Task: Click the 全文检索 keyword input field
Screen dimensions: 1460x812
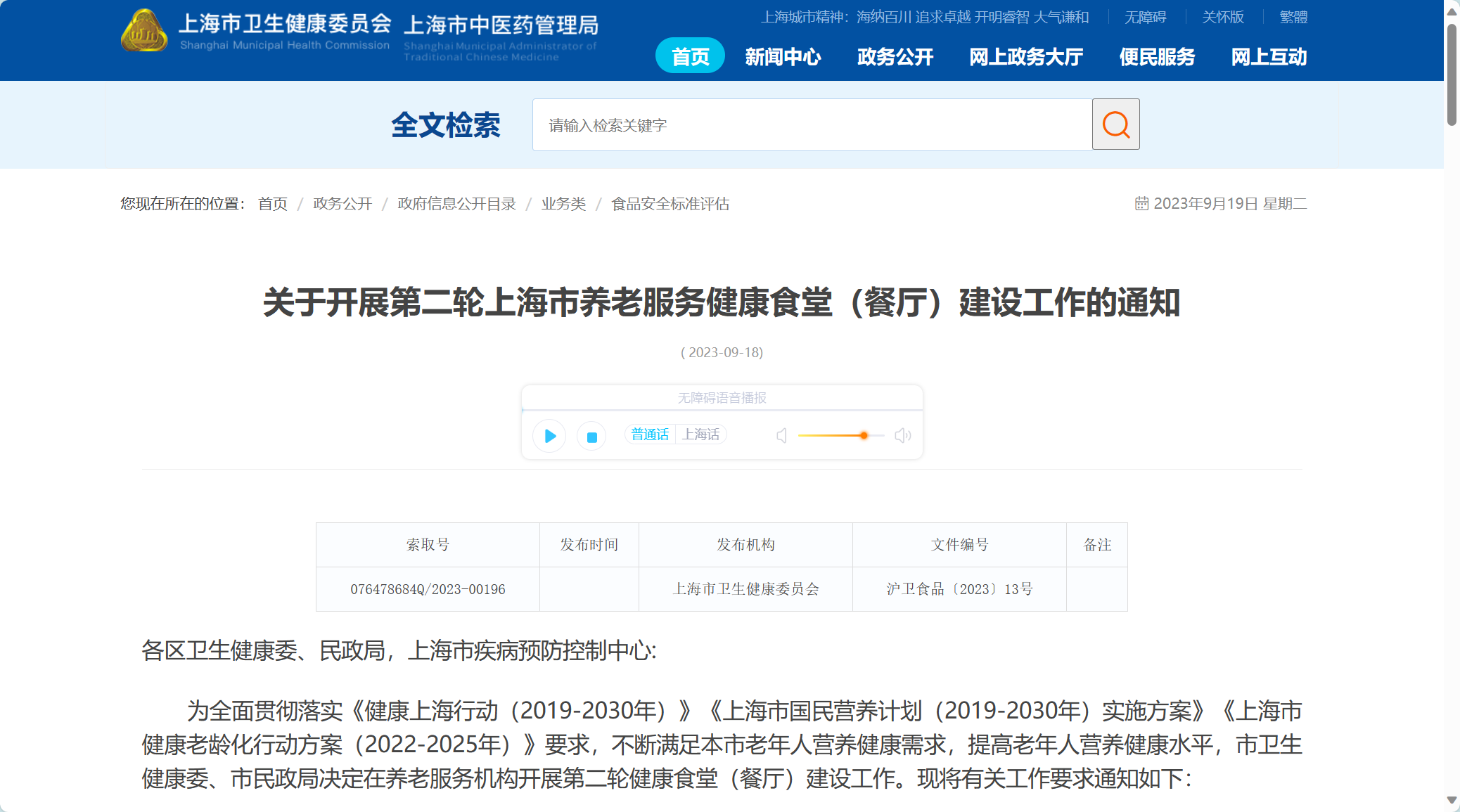Action: pos(812,125)
